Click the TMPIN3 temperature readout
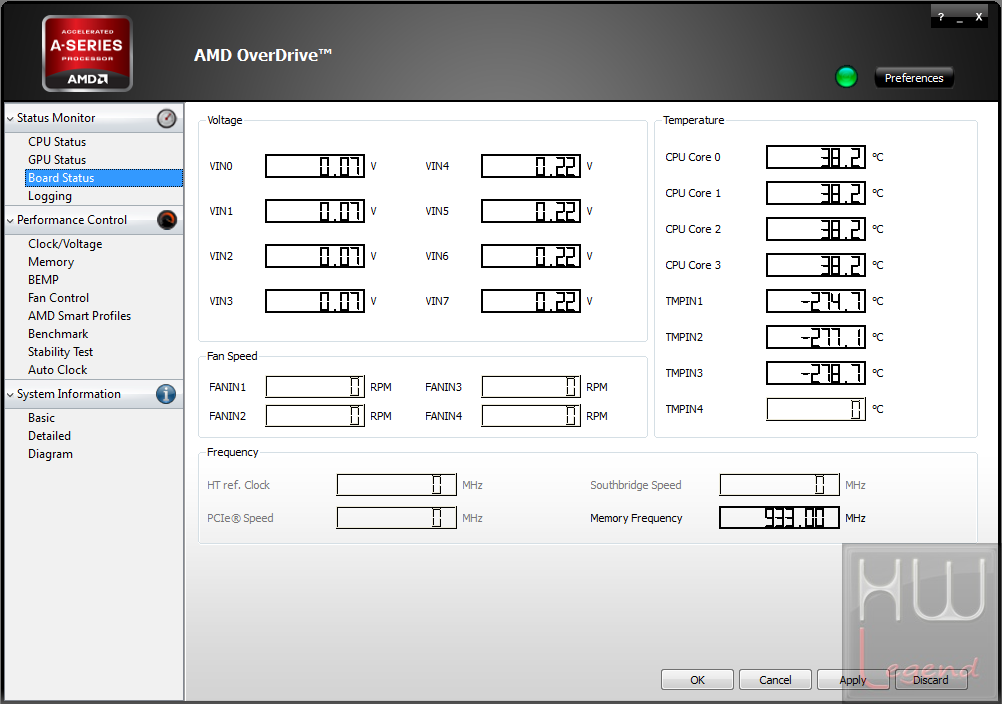The width and height of the screenshot is (1002, 704). click(816, 373)
